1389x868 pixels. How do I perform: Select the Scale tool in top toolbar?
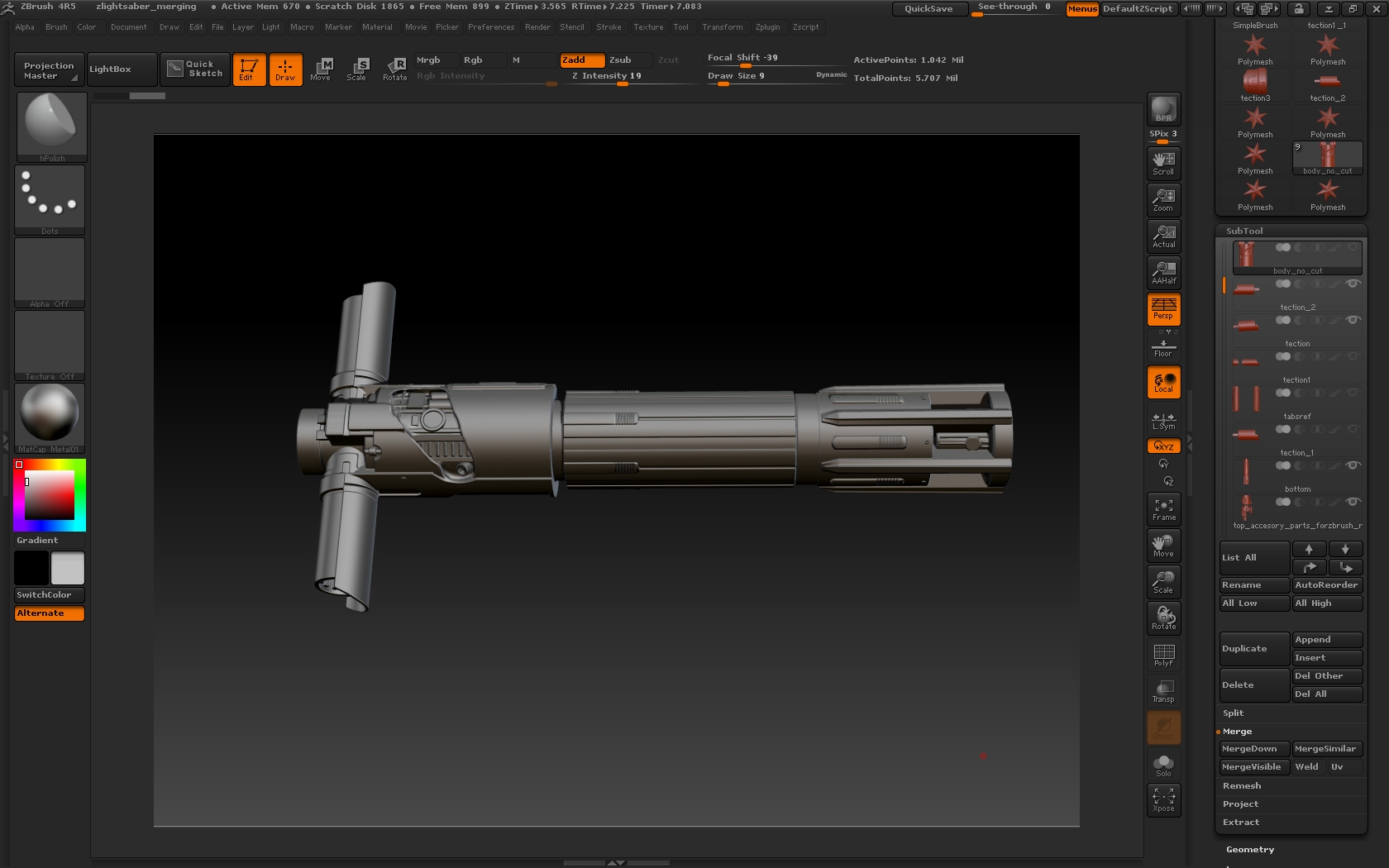(x=357, y=69)
